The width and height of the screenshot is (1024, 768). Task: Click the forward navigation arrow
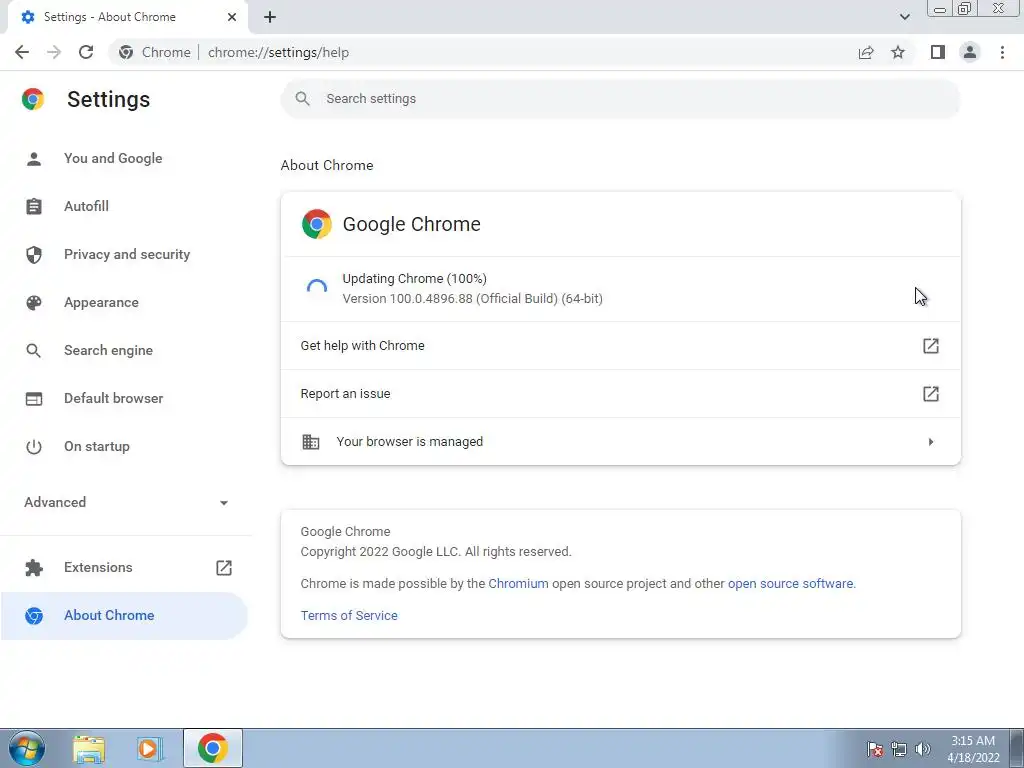(54, 52)
